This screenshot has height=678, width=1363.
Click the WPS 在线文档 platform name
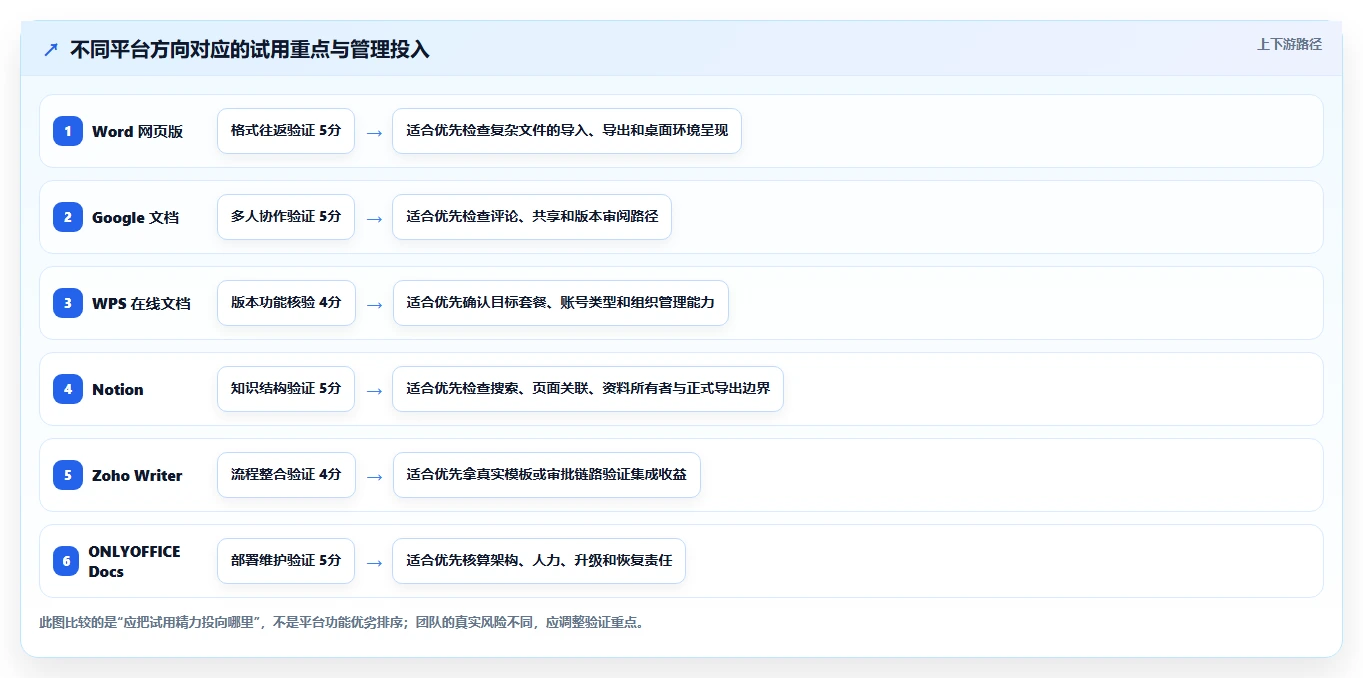pos(141,303)
